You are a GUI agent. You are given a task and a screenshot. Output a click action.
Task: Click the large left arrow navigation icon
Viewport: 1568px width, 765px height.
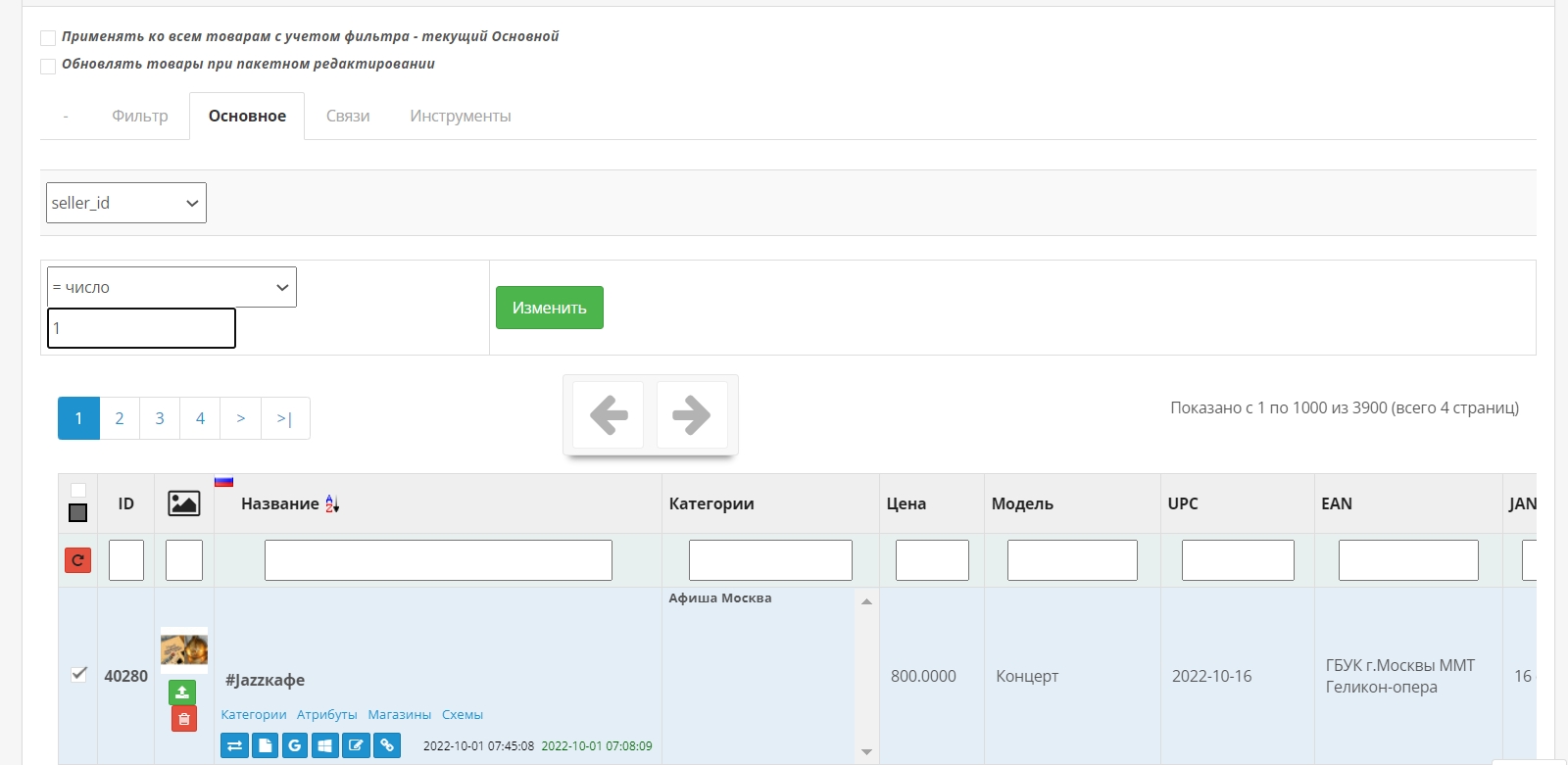pos(609,415)
